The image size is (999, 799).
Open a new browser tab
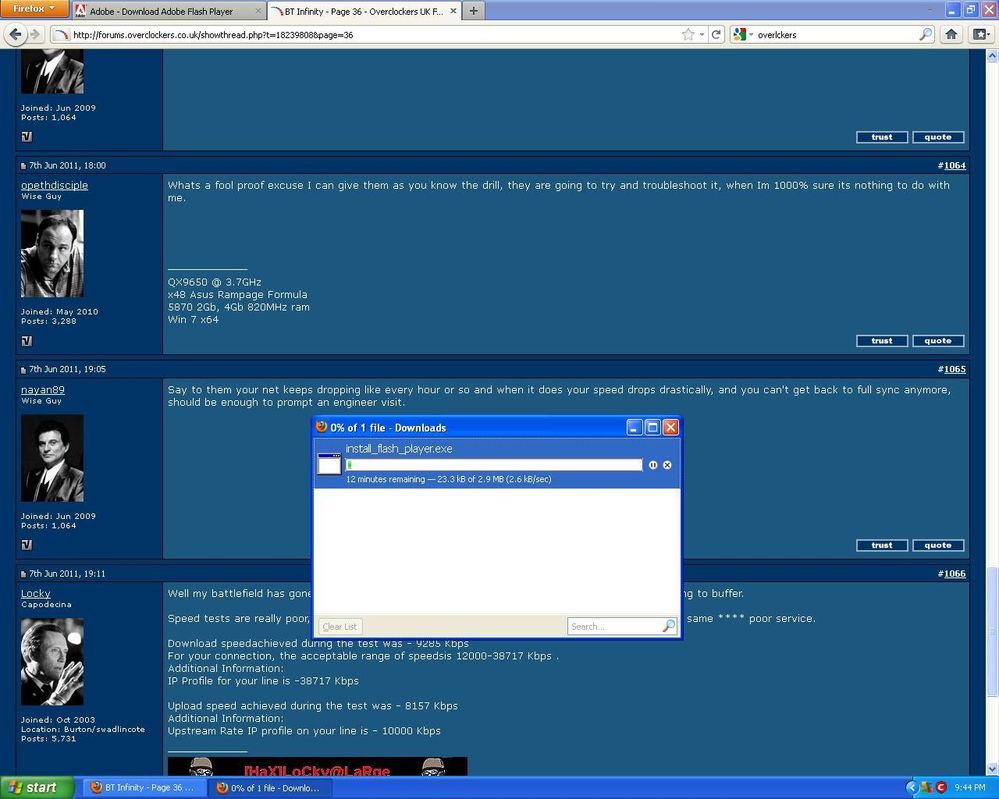point(473,11)
